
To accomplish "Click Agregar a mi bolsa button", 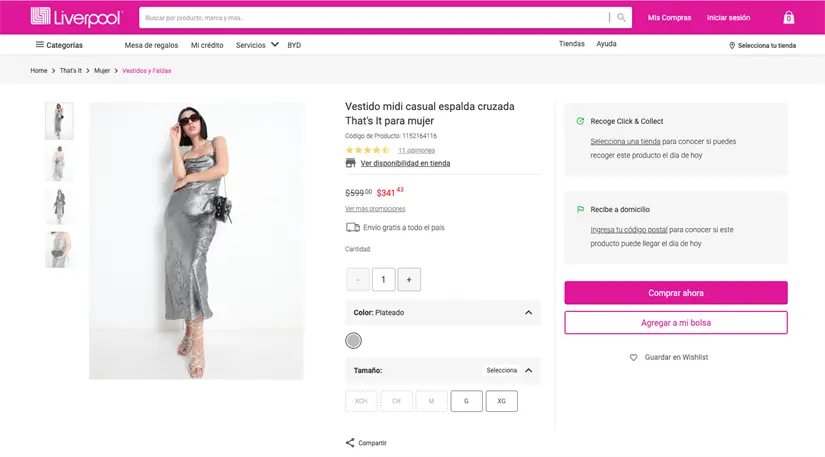I will [675, 323].
